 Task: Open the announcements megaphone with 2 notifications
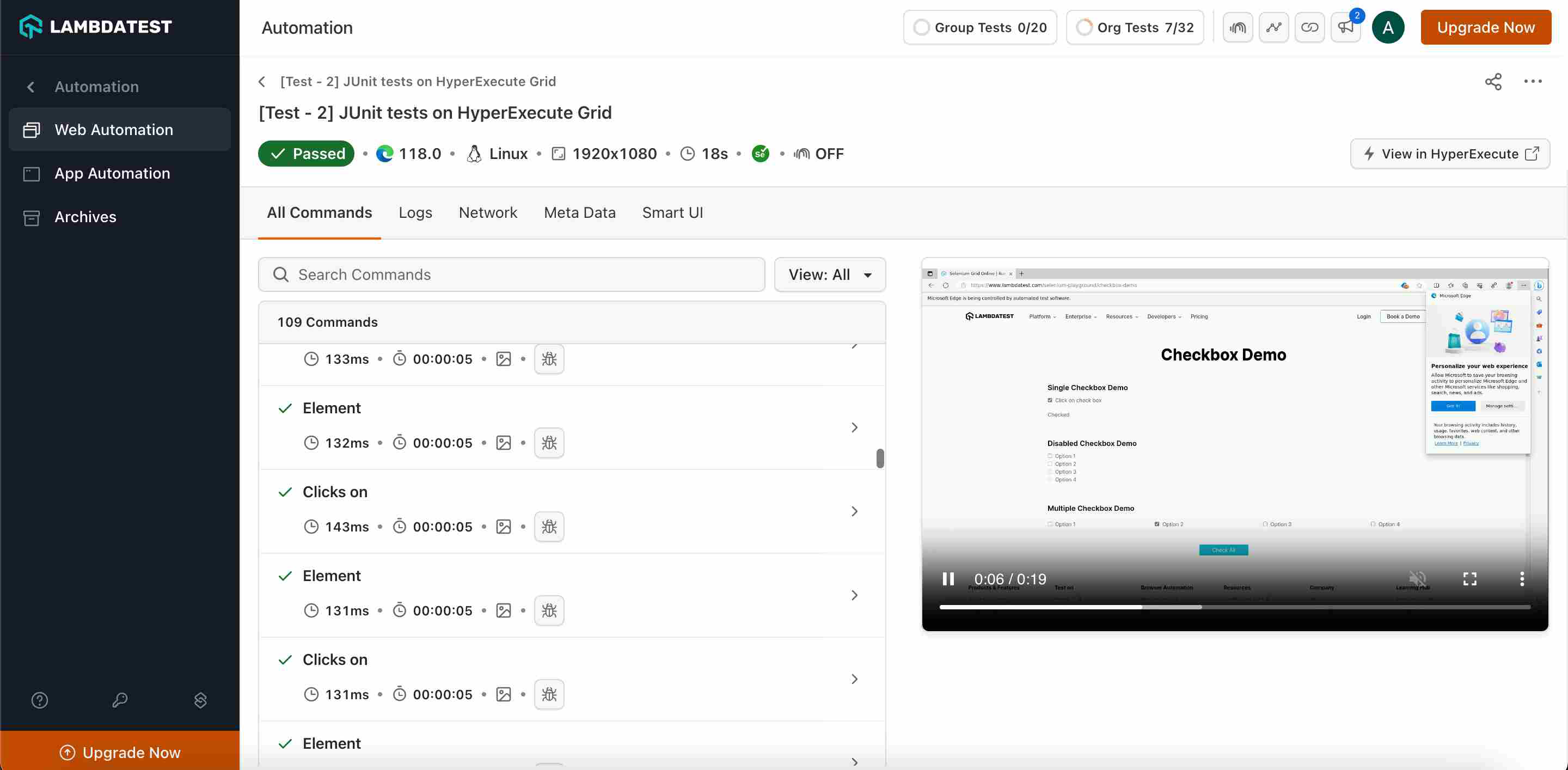[1346, 27]
